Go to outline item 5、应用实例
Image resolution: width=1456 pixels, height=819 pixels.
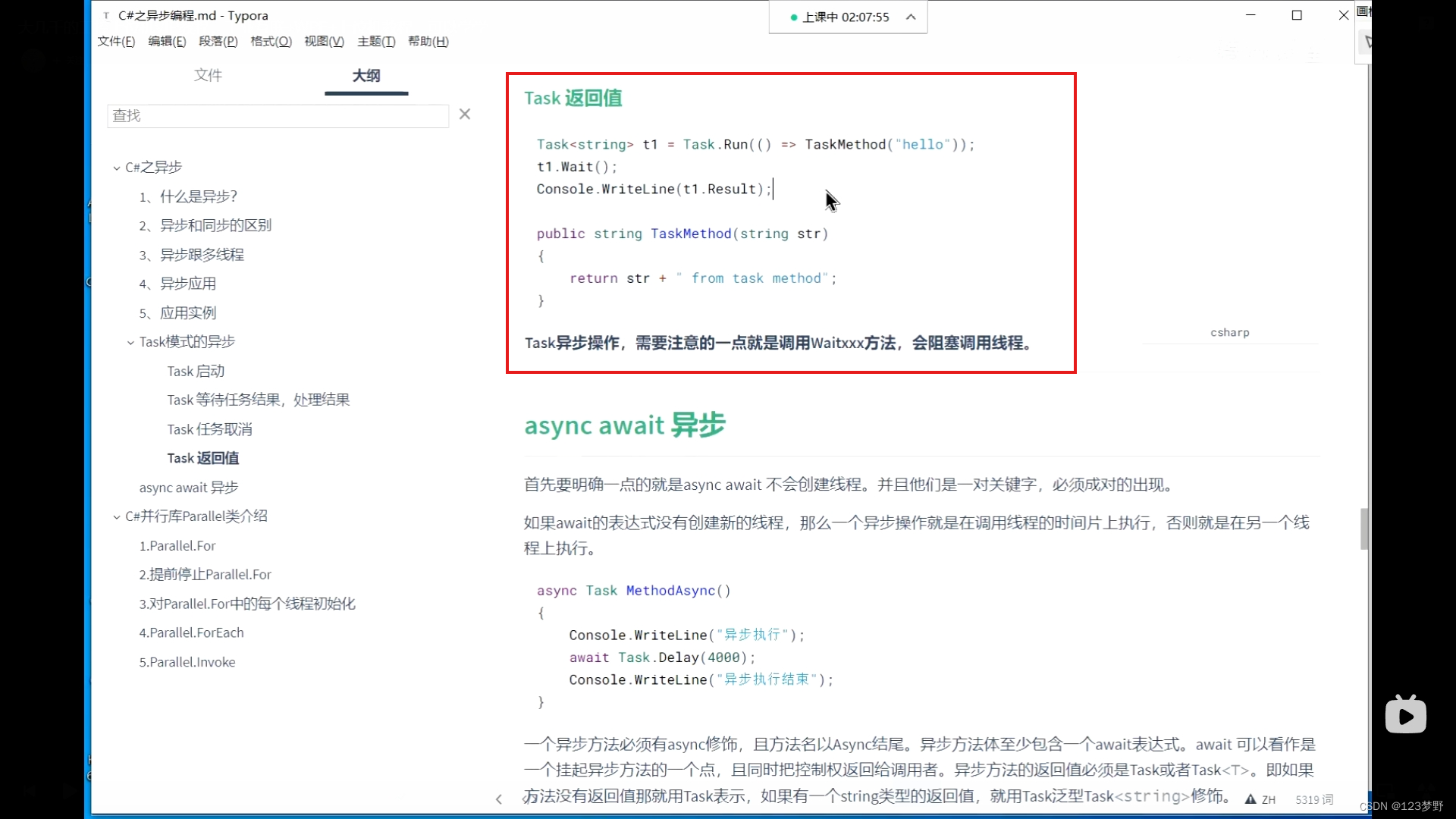(x=177, y=312)
